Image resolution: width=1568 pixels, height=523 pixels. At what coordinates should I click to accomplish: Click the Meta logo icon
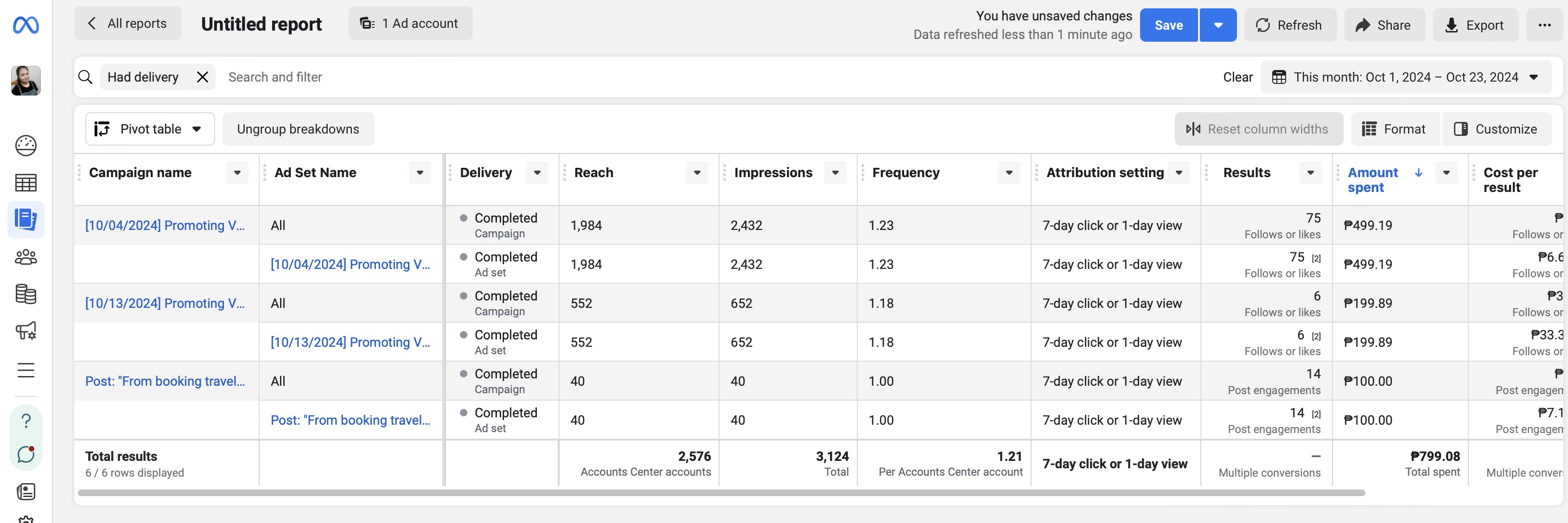[x=25, y=25]
